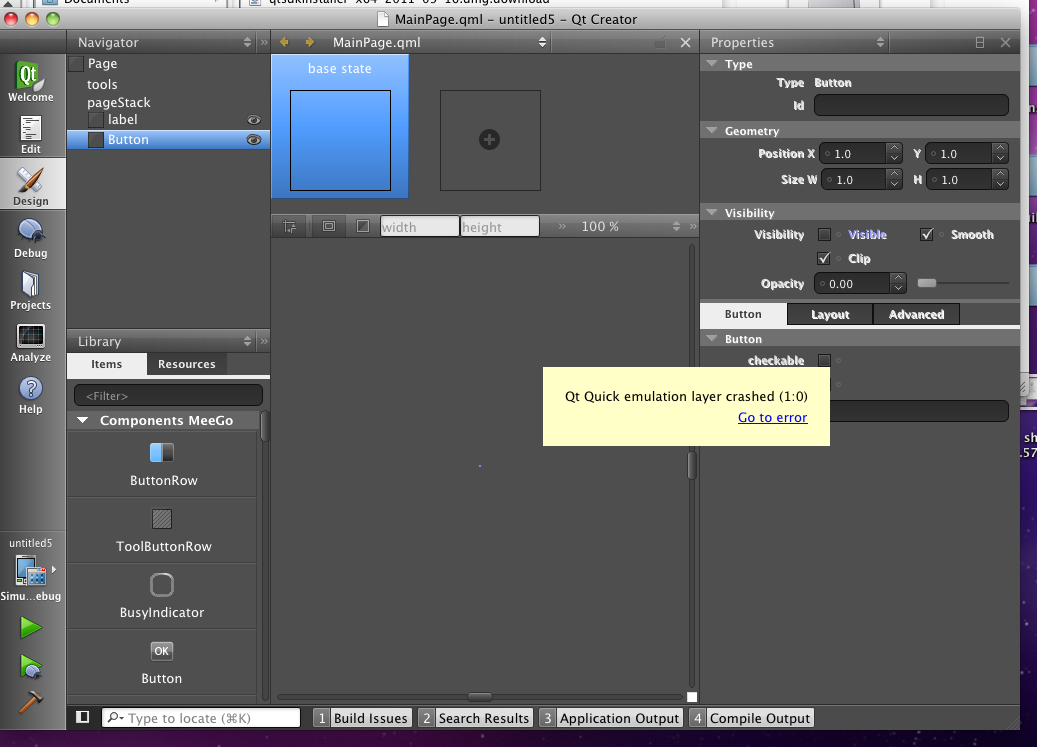Open Debug mode in sidebar

coord(30,238)
